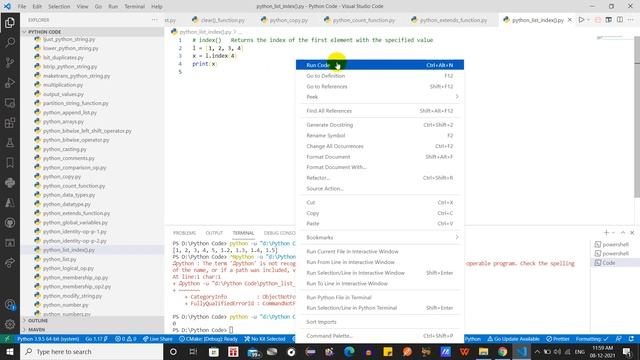The image size is (640, 360).
Task: Open the run button dropdown arrow
Action: click(588, 20)
